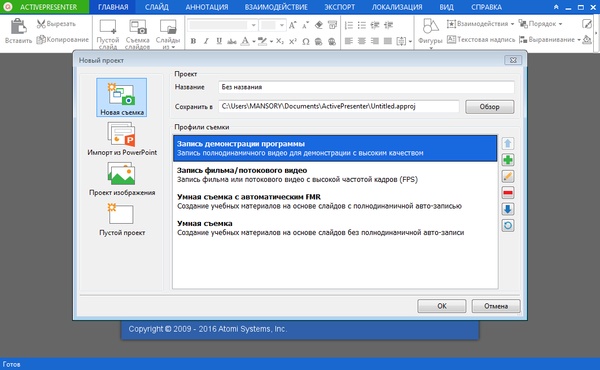Open the Слайды из dropdown
The image size is (600, 370).
coord(168,34)
